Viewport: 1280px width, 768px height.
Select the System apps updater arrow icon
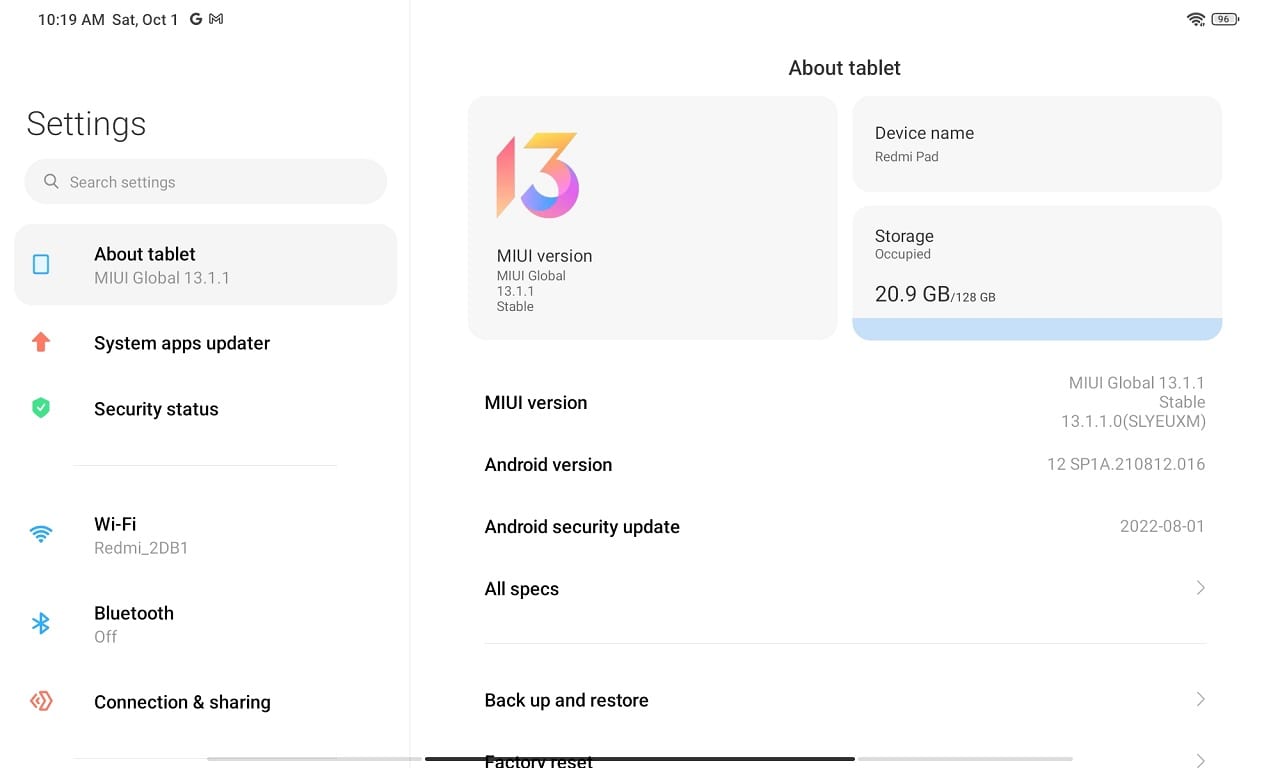pos(41,342)
